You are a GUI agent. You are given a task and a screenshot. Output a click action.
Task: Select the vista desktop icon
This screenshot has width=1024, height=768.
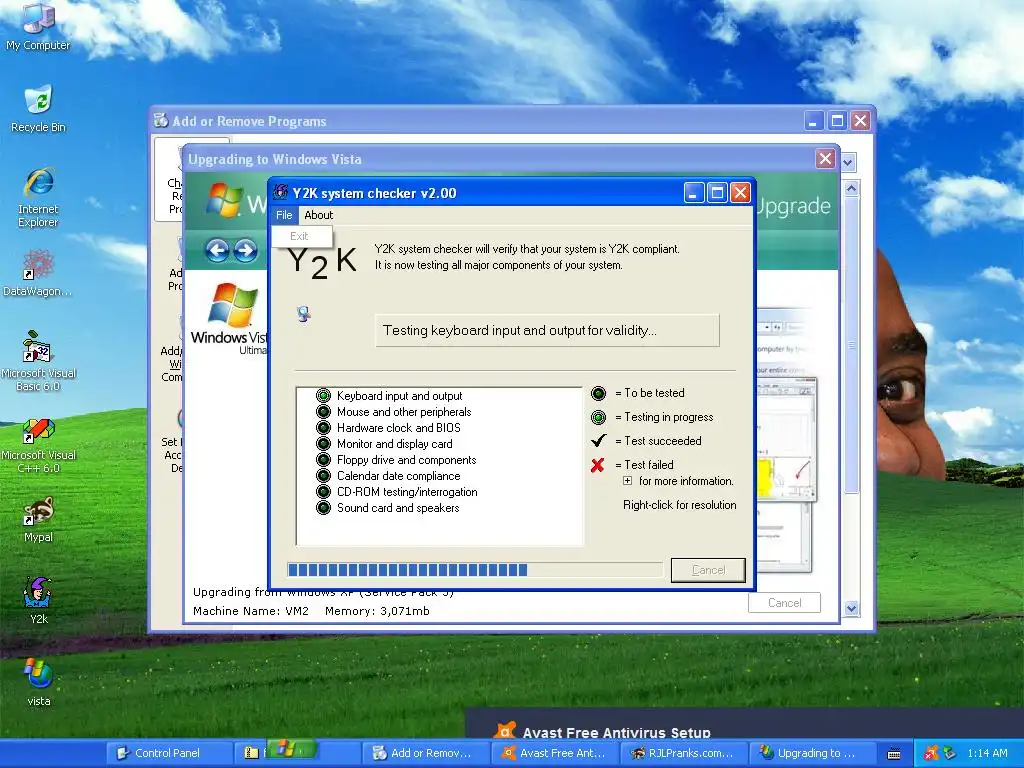[38, 683]
